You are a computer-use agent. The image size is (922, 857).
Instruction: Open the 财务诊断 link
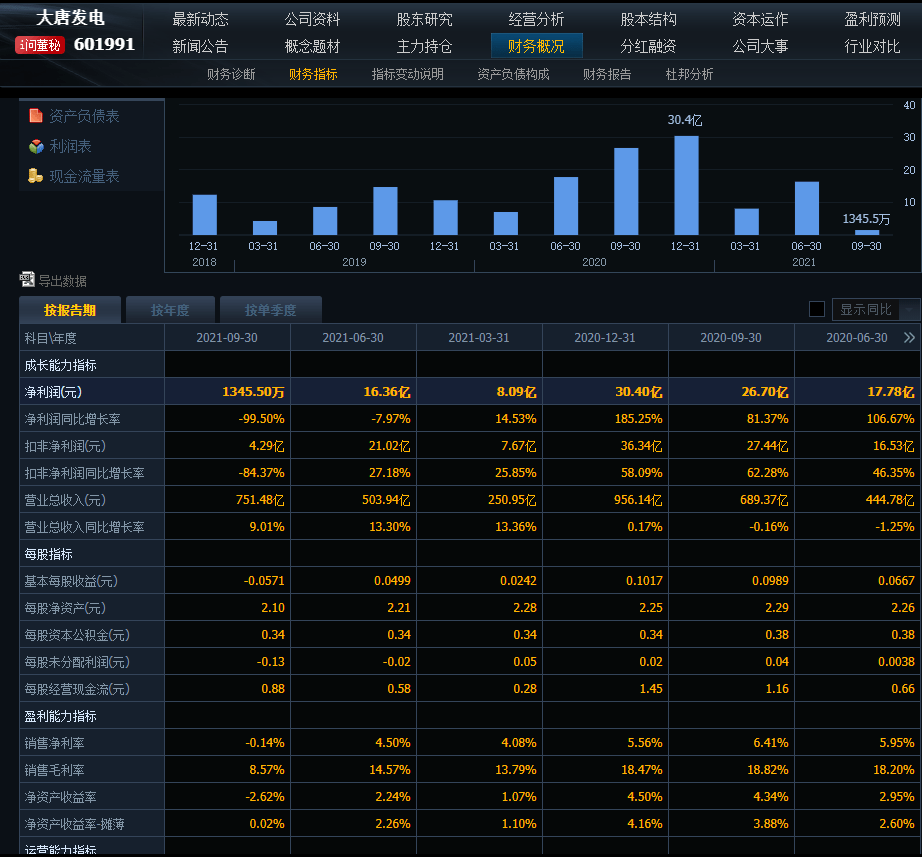point(231,74)
